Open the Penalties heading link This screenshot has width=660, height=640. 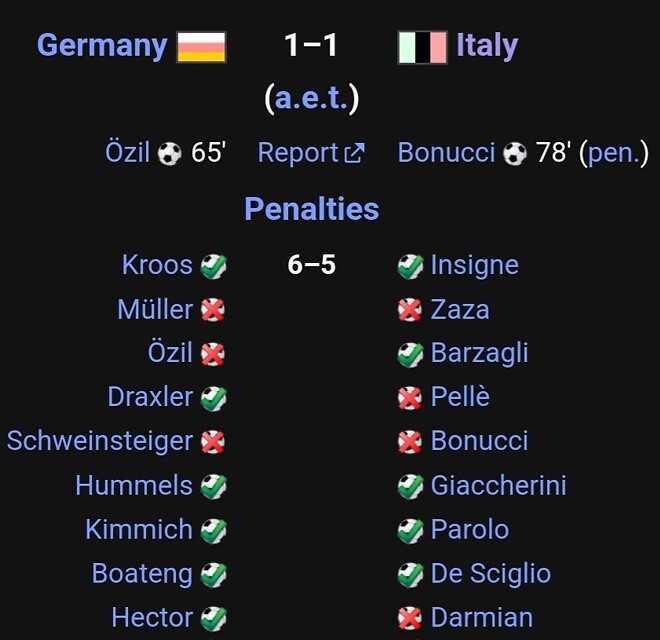click(312, 209)
